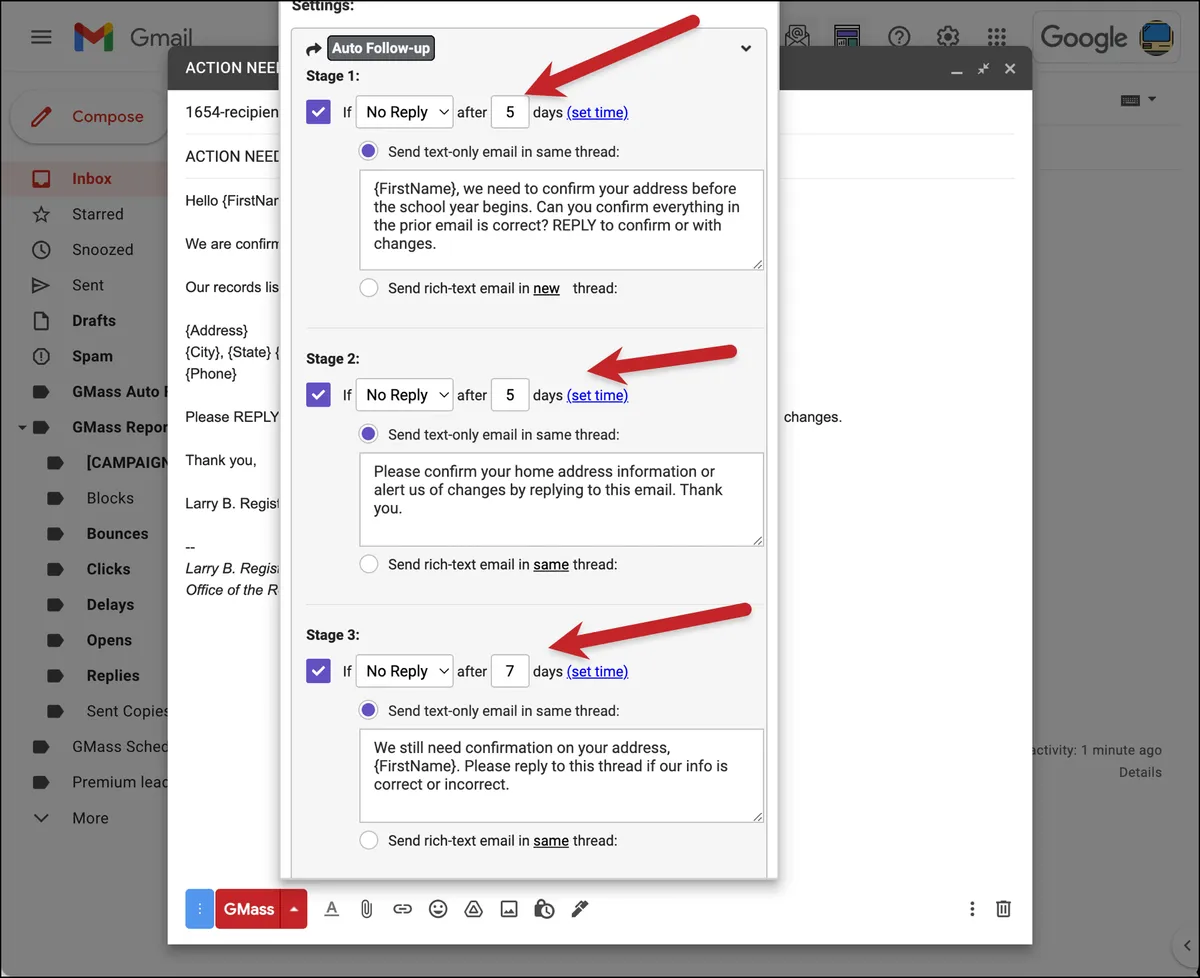The height and width of the screenshot is (978, 1200).
Task: Open the Bounces label
Action: click(117, 534)
